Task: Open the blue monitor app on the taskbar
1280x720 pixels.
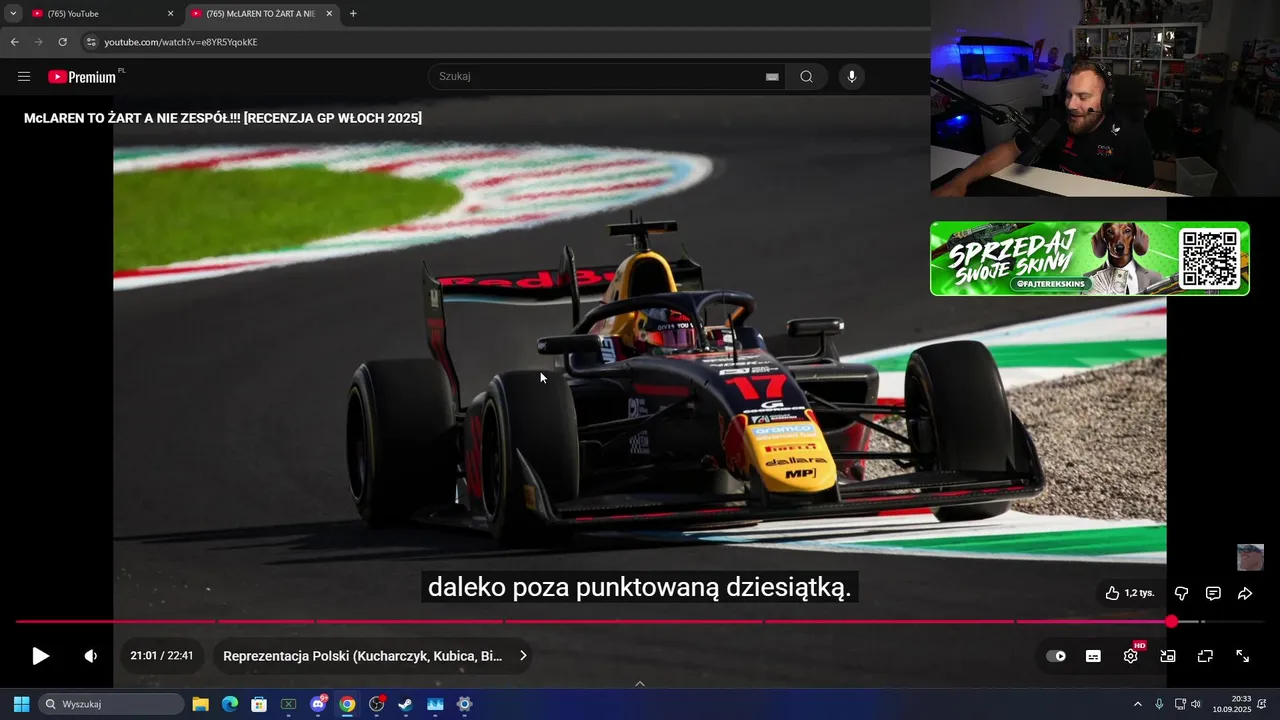Action: (435, 704)
